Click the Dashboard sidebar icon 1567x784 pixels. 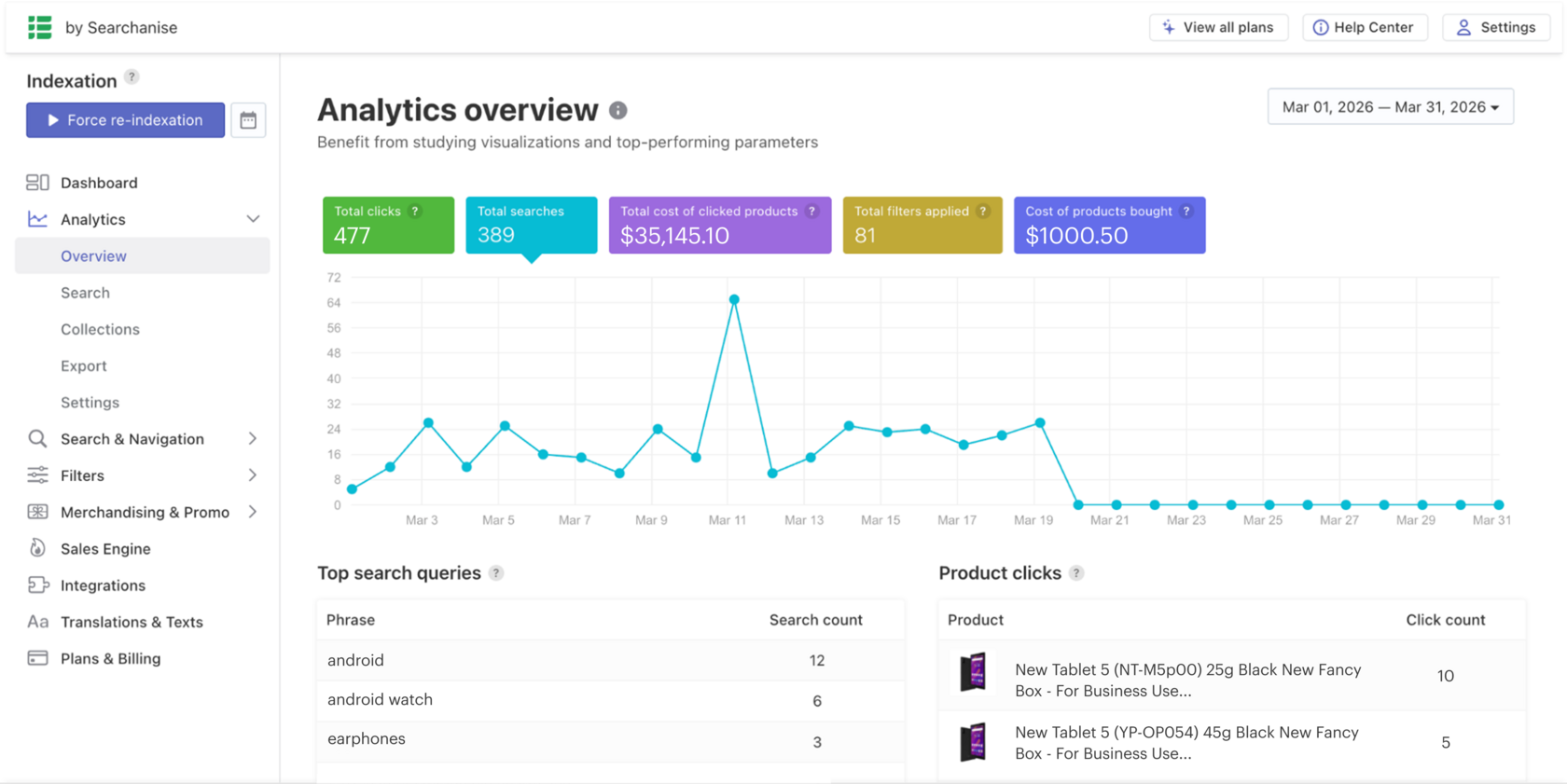[37, 183]
